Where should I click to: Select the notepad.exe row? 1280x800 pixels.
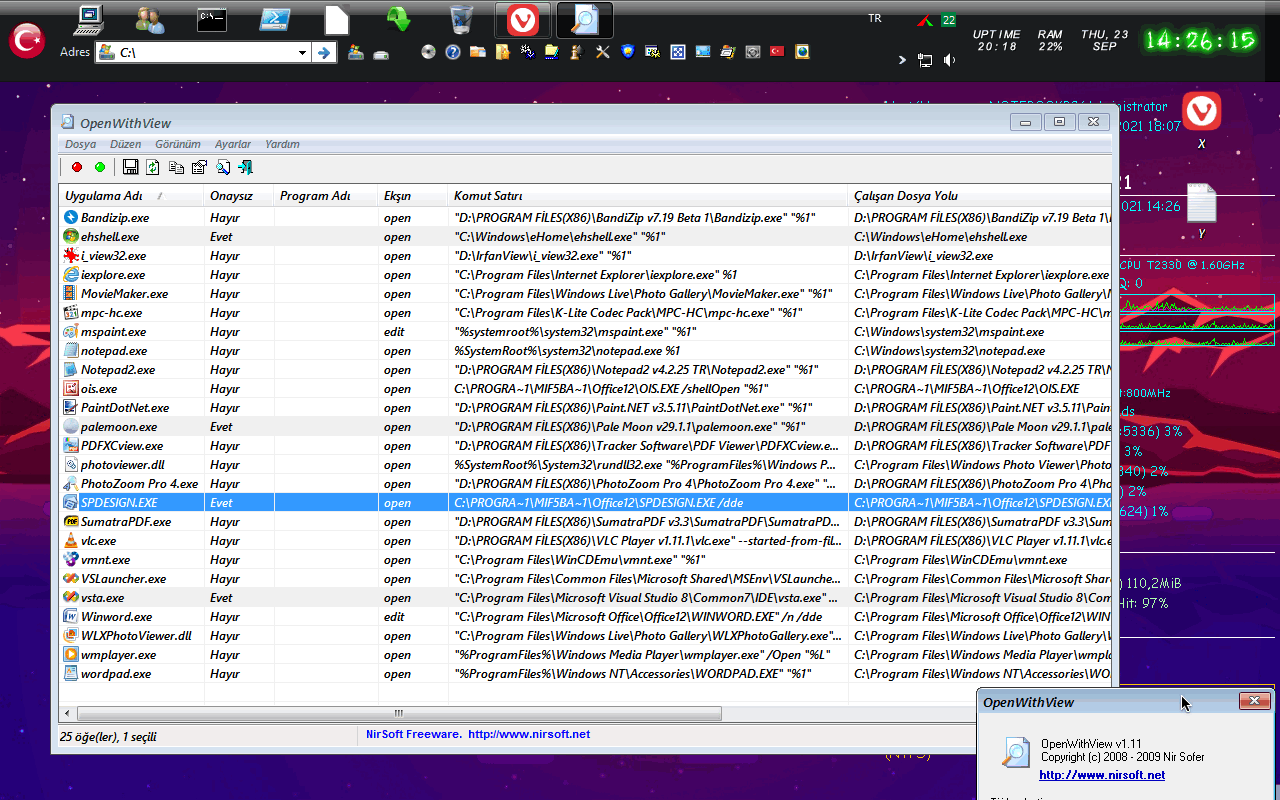pos(585,350)
